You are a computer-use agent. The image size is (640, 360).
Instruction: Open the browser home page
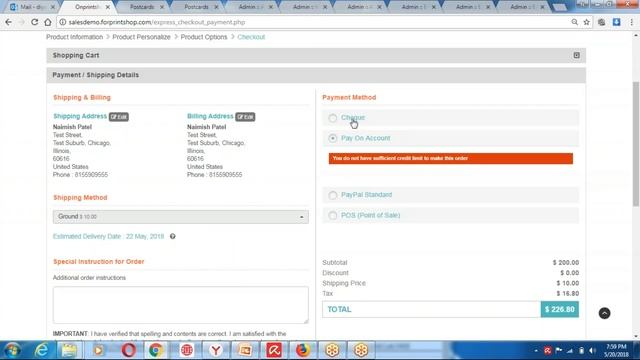point(48,22)
